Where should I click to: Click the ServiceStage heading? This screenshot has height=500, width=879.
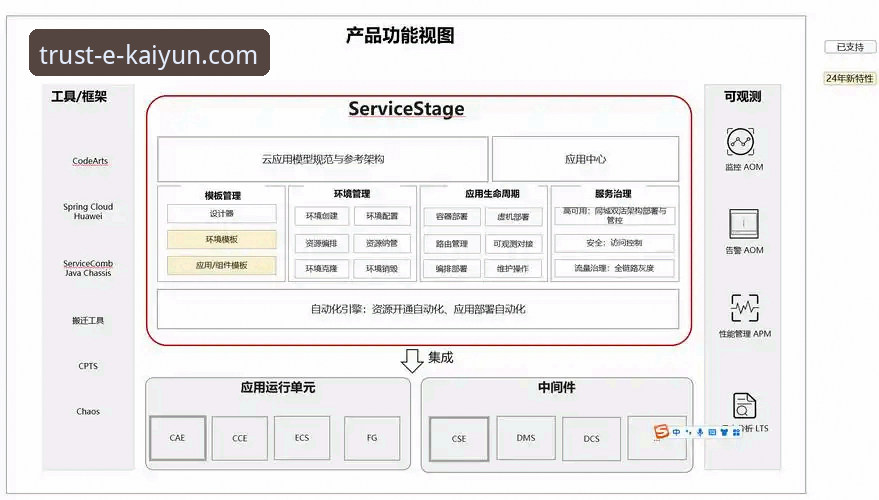(406, 109)
